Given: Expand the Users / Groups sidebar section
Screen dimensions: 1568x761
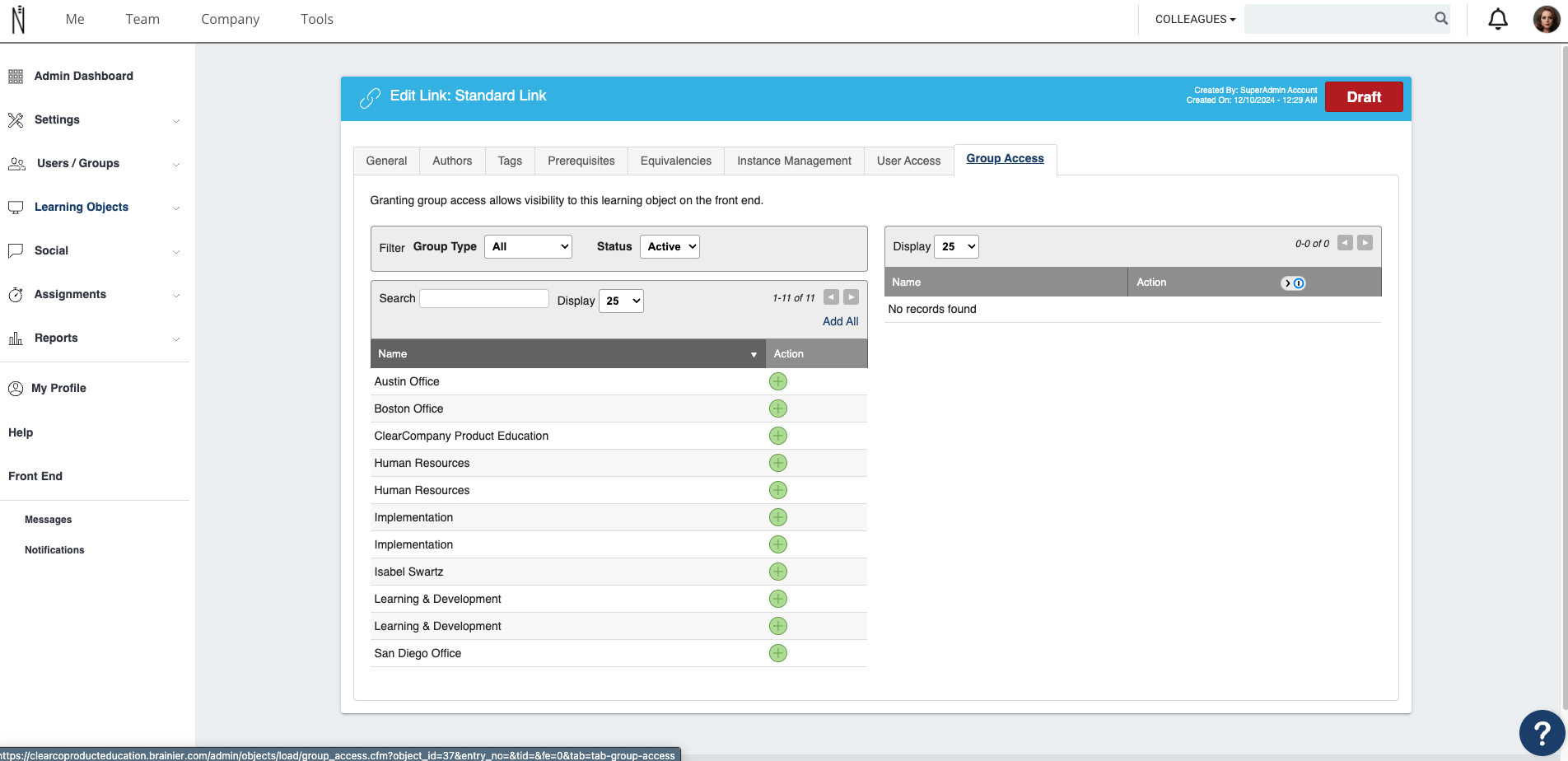Looking at the screenshot, I should click(x=176, y=165).
